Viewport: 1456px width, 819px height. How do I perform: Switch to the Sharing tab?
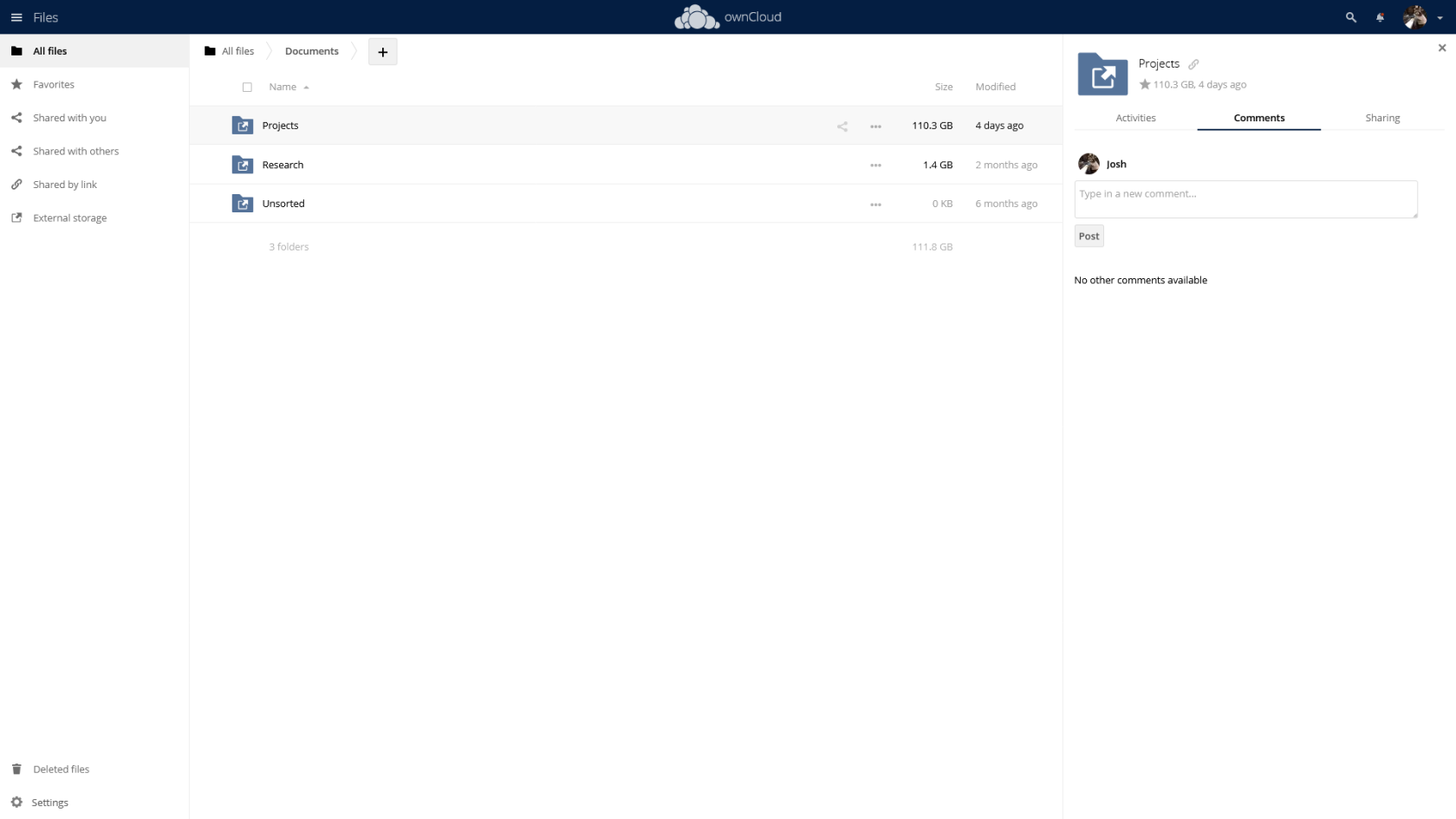tap(1381, 118)
